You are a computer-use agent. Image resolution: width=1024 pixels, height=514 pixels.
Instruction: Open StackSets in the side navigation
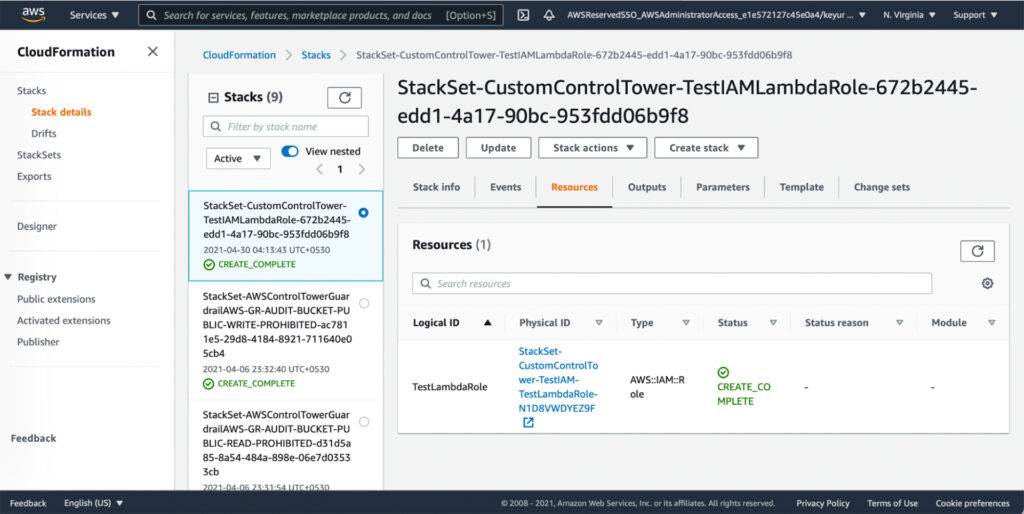(x=39, y=155)
